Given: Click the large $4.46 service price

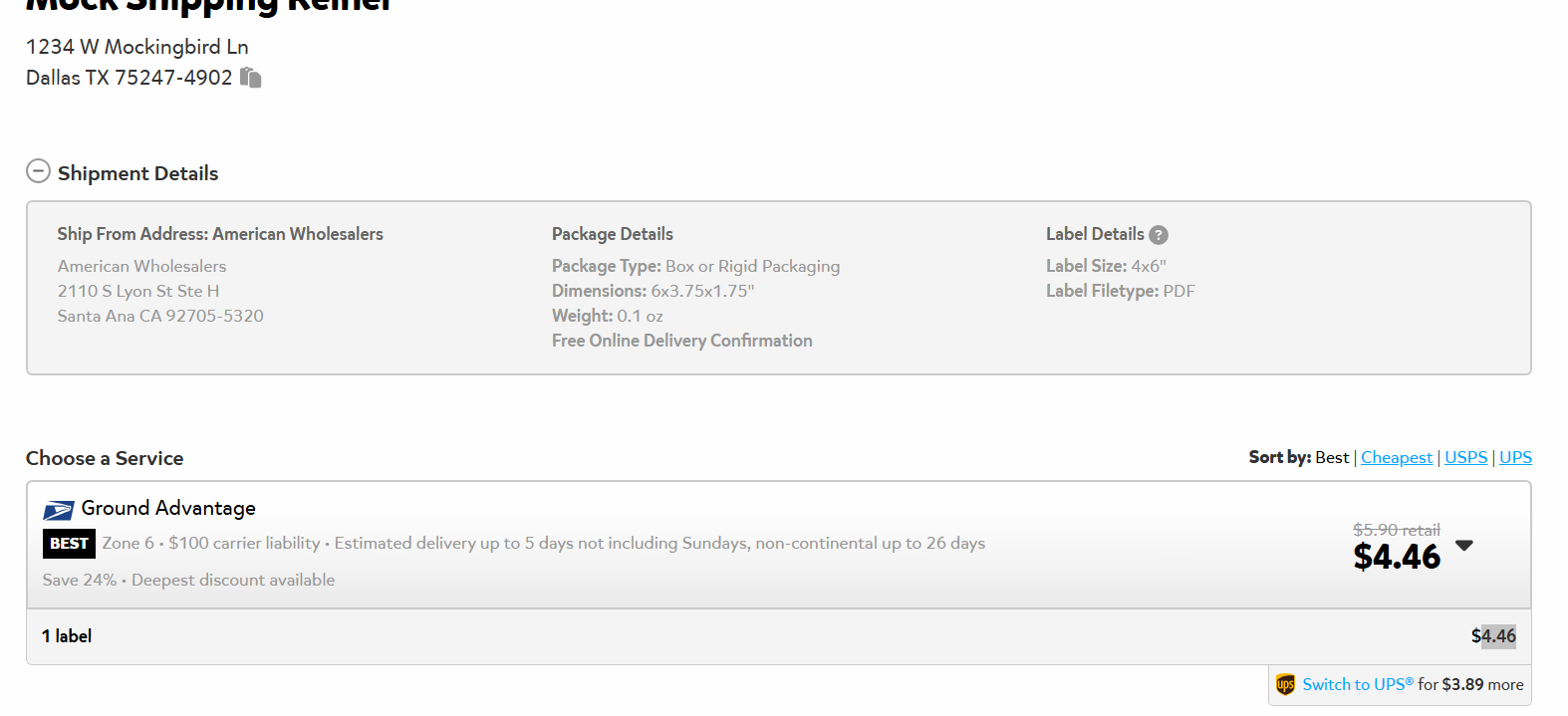Looking at the screenshot, I should pos(1397,557).
